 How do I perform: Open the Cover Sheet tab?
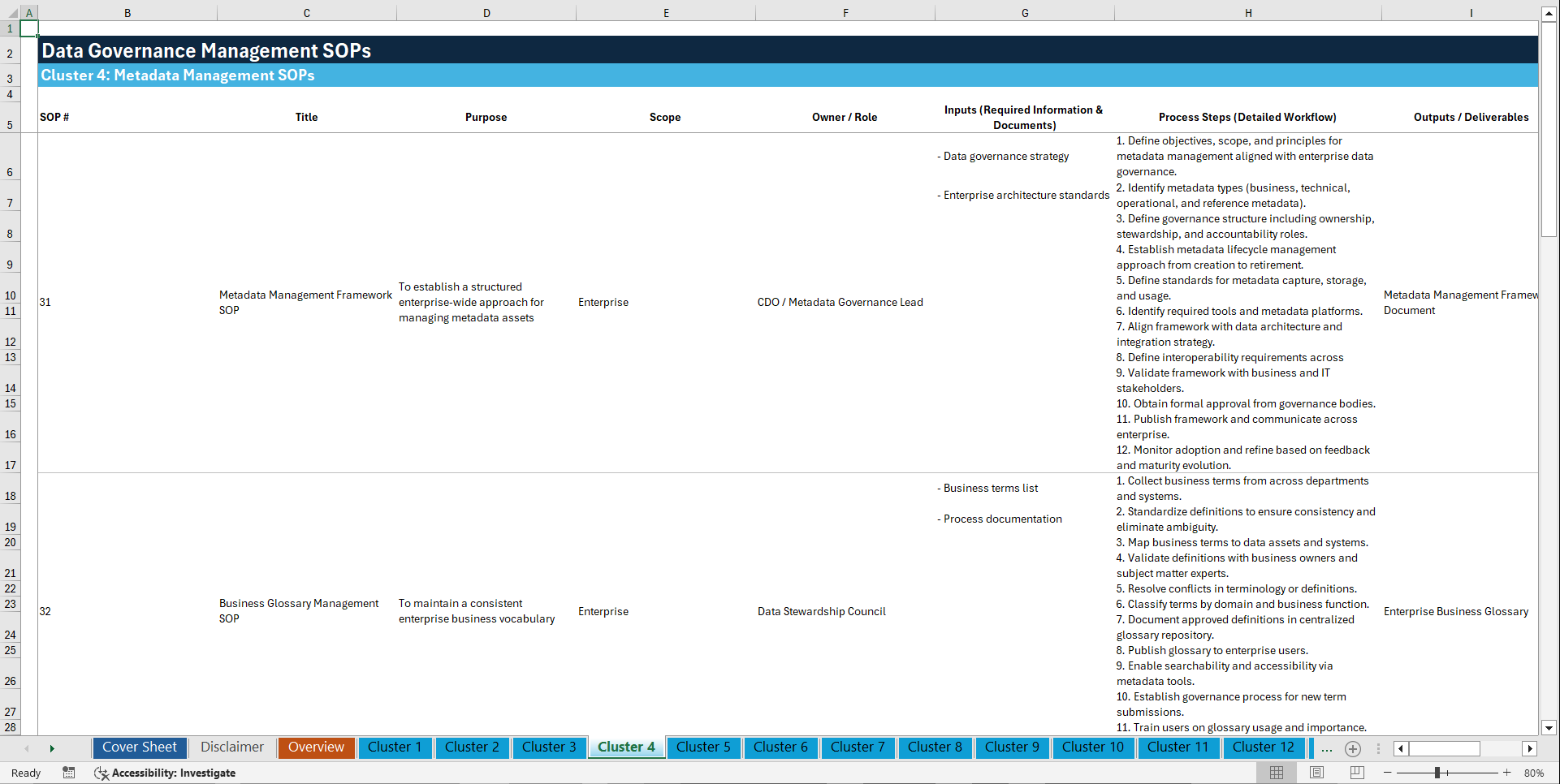140,747
